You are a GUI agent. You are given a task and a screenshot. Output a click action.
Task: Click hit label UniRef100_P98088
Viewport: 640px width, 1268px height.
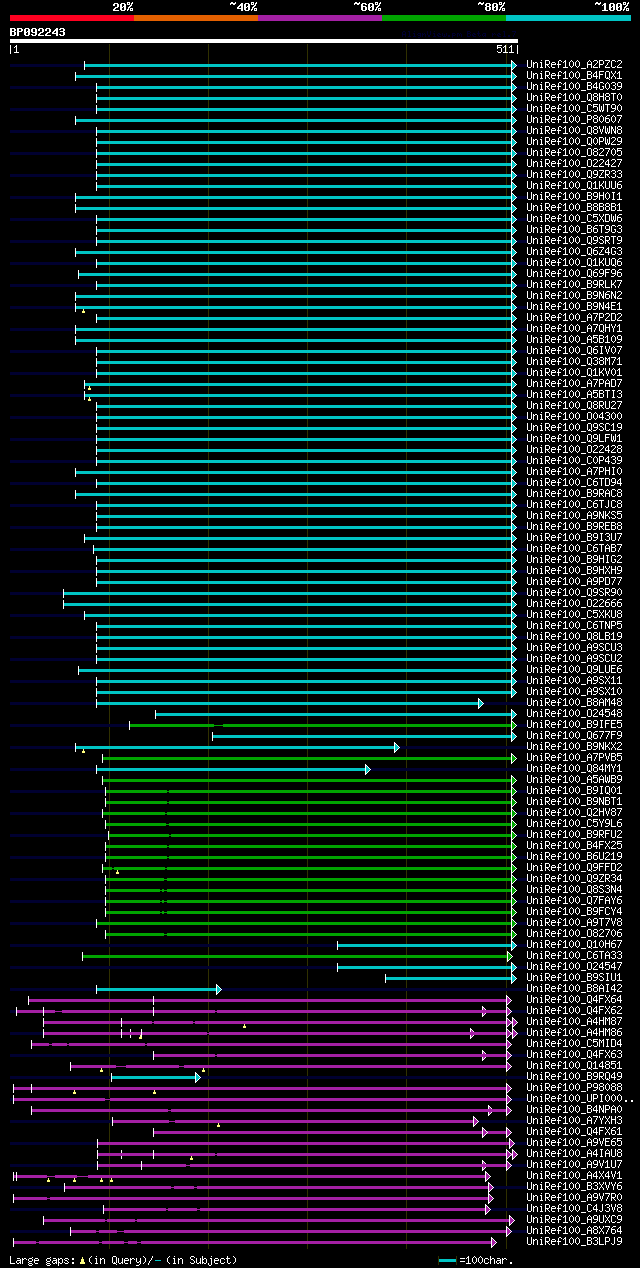pos(574,1087)
